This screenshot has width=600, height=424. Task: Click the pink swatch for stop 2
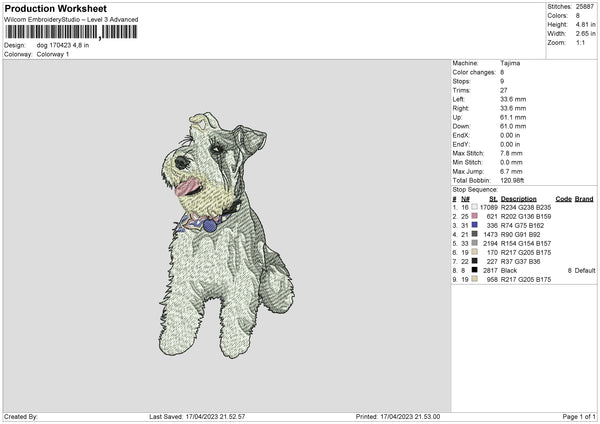(474, 216)
